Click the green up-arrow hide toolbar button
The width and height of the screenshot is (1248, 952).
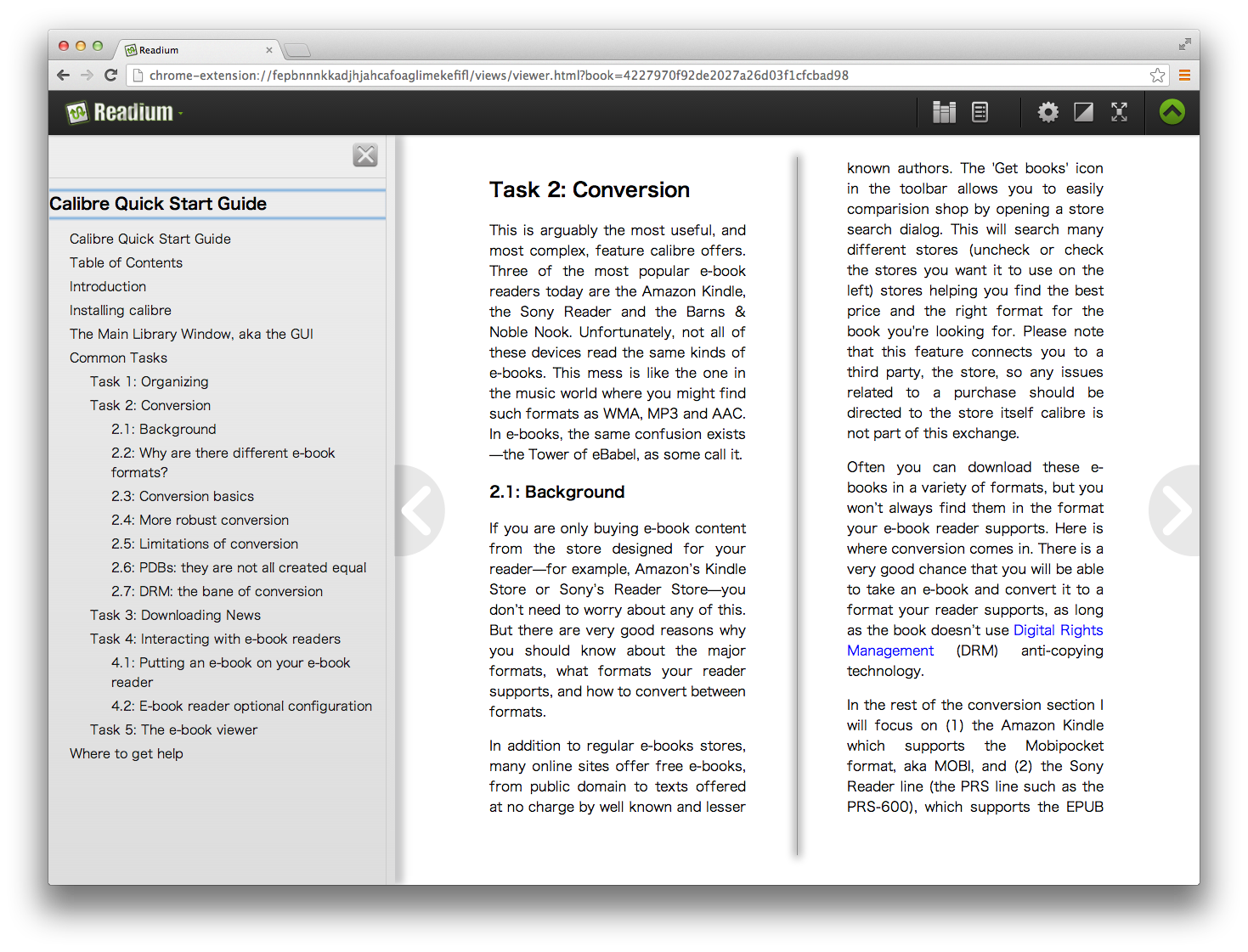pos(1172,112)
